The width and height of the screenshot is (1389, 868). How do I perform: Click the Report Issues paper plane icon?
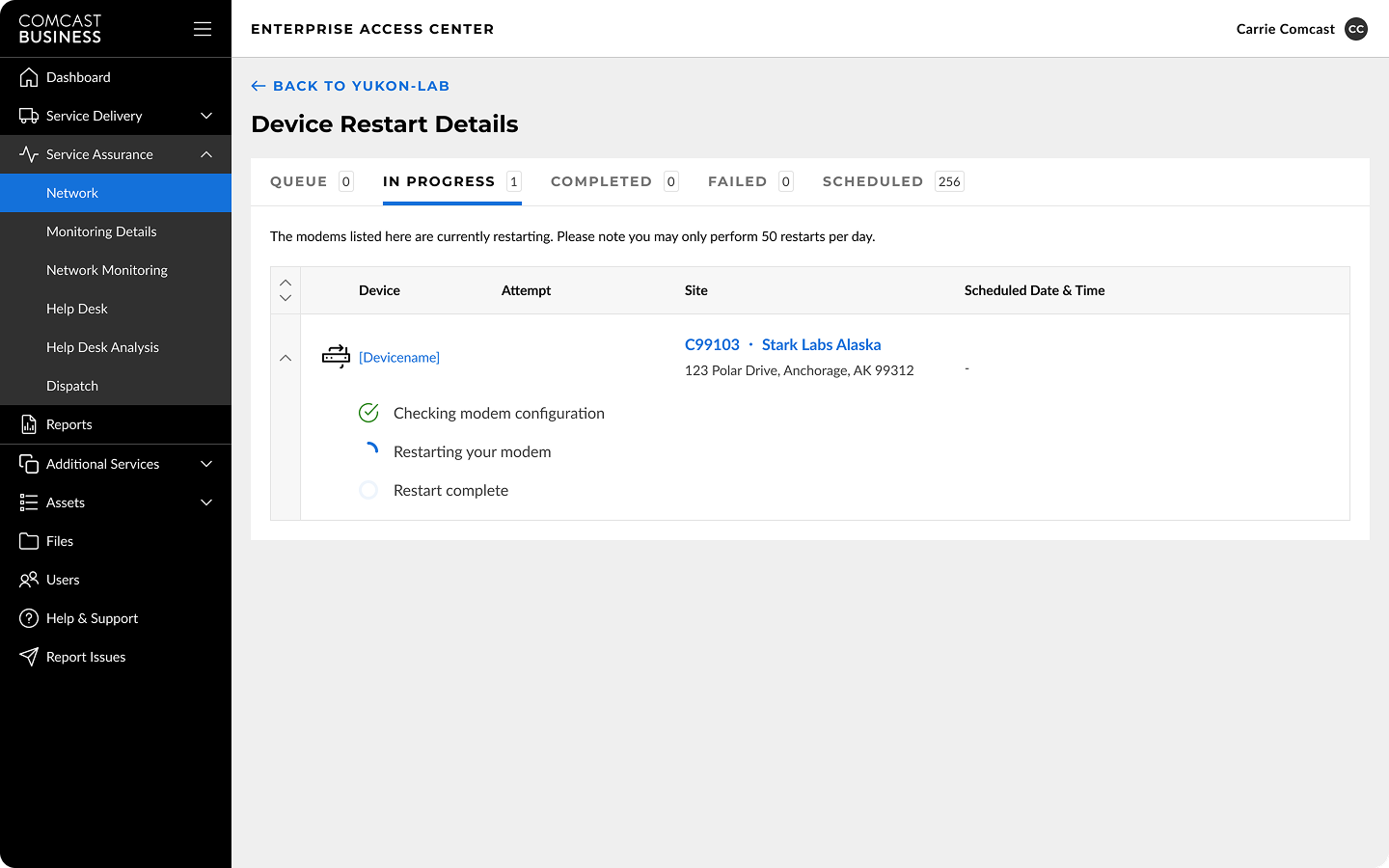click(29, 657)
